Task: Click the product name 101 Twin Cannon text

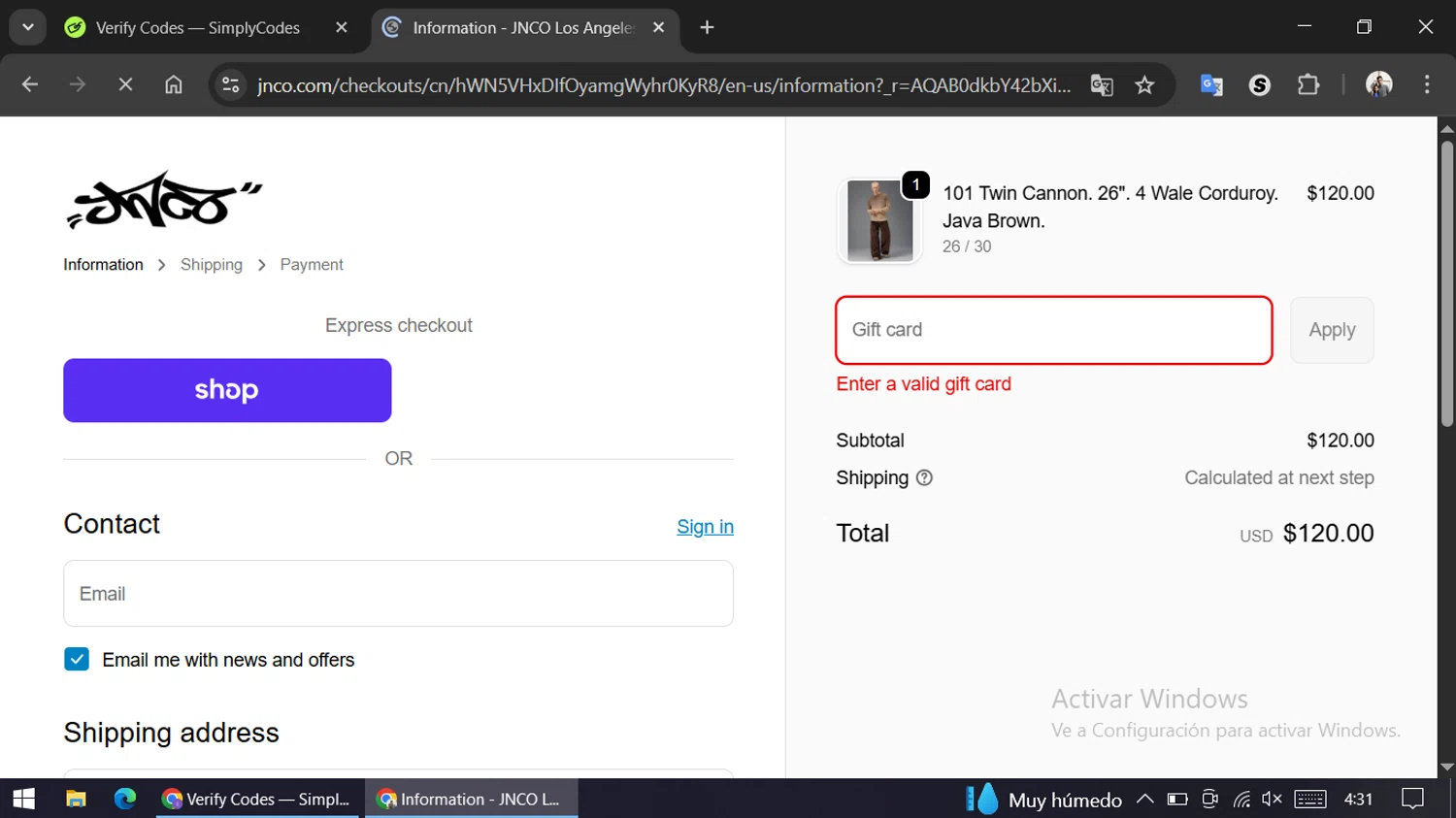Action: point(1110,207)
